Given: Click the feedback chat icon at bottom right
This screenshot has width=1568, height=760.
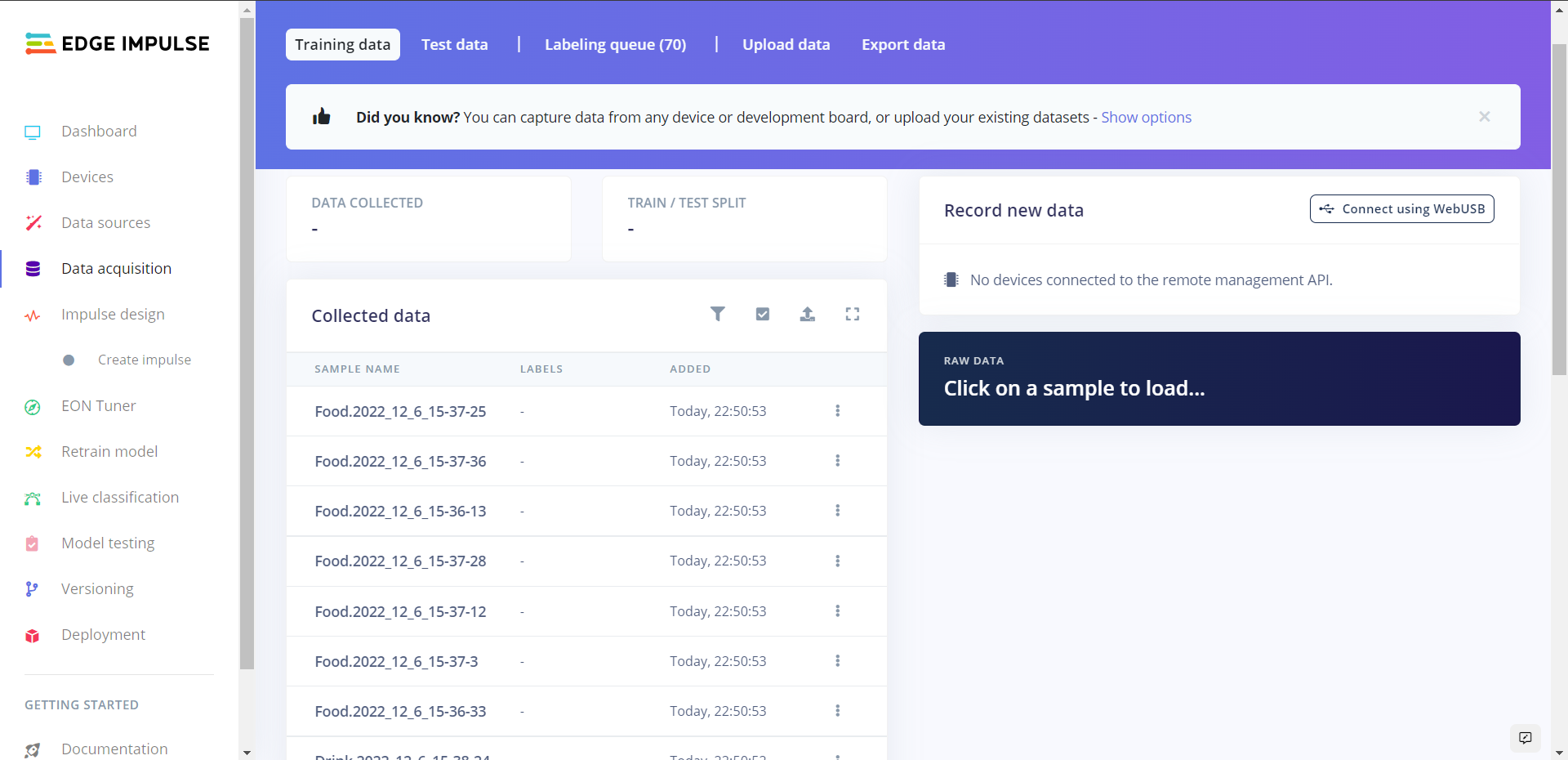Looking at the screenshot, I should pos(1525,738).
